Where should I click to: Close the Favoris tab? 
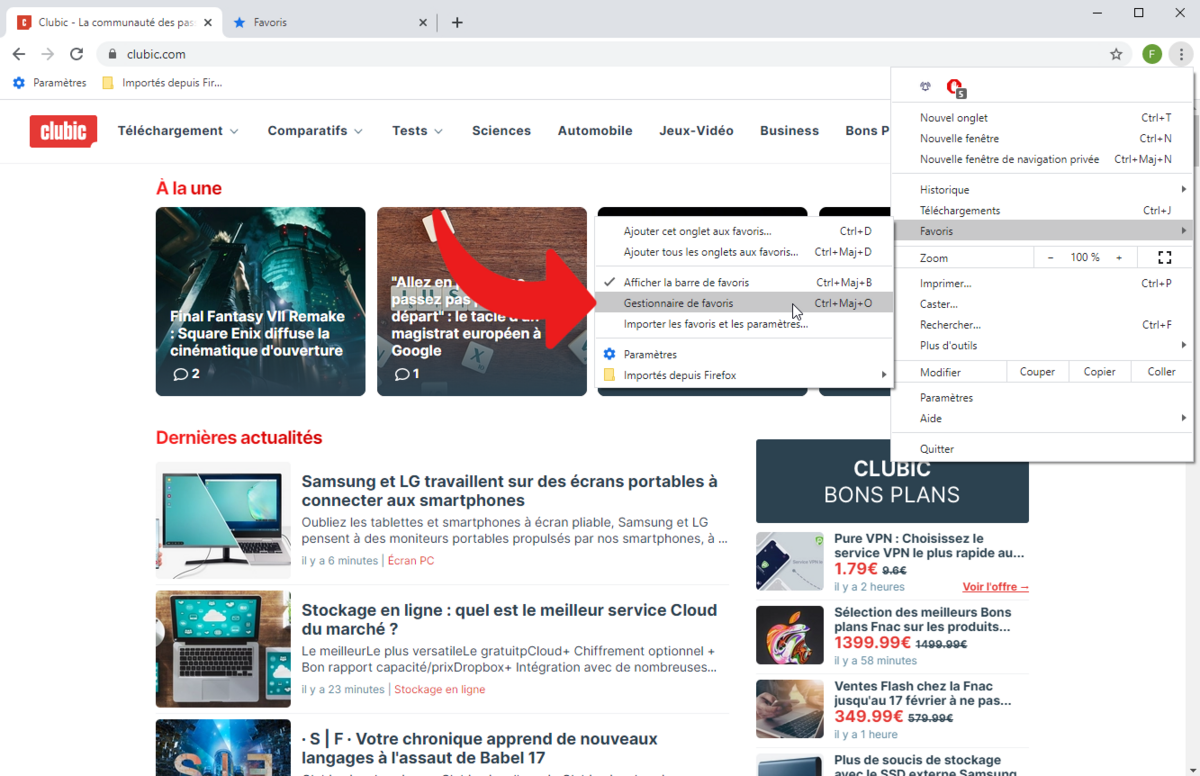(423, 22)
